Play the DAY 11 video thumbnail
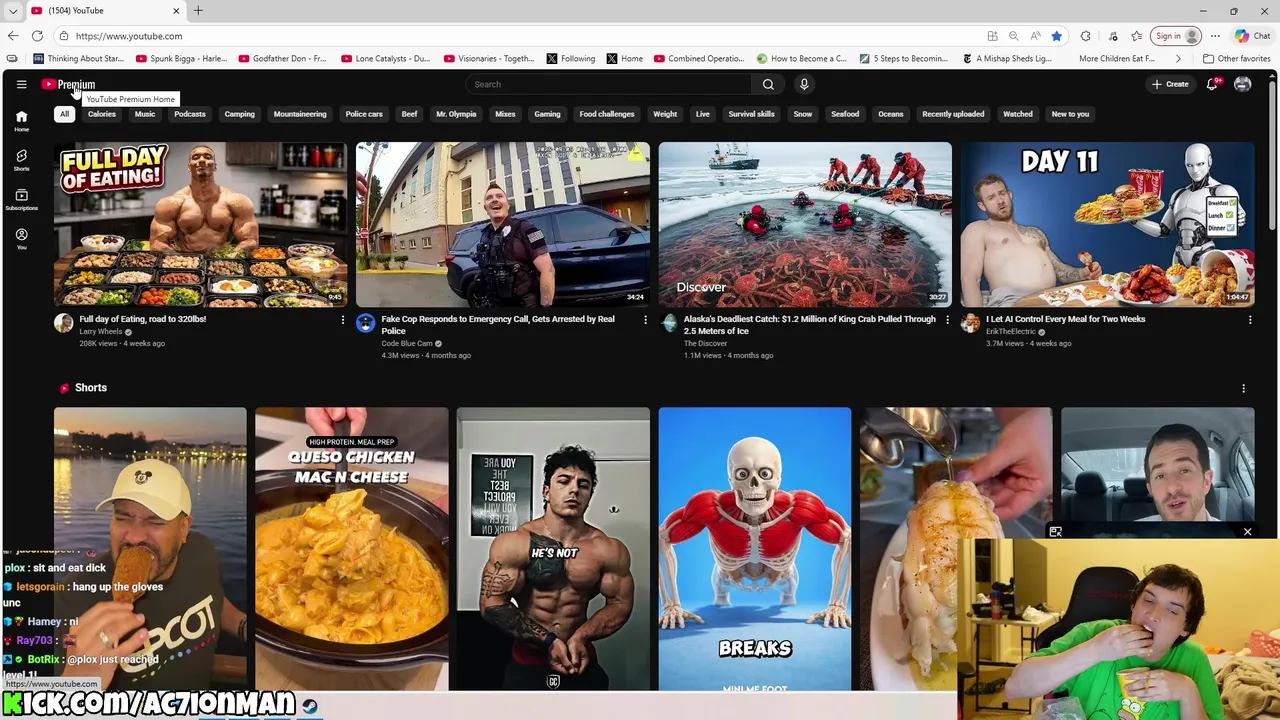Viewport: 1280px width, 720px height. (x=1107, y=224)
